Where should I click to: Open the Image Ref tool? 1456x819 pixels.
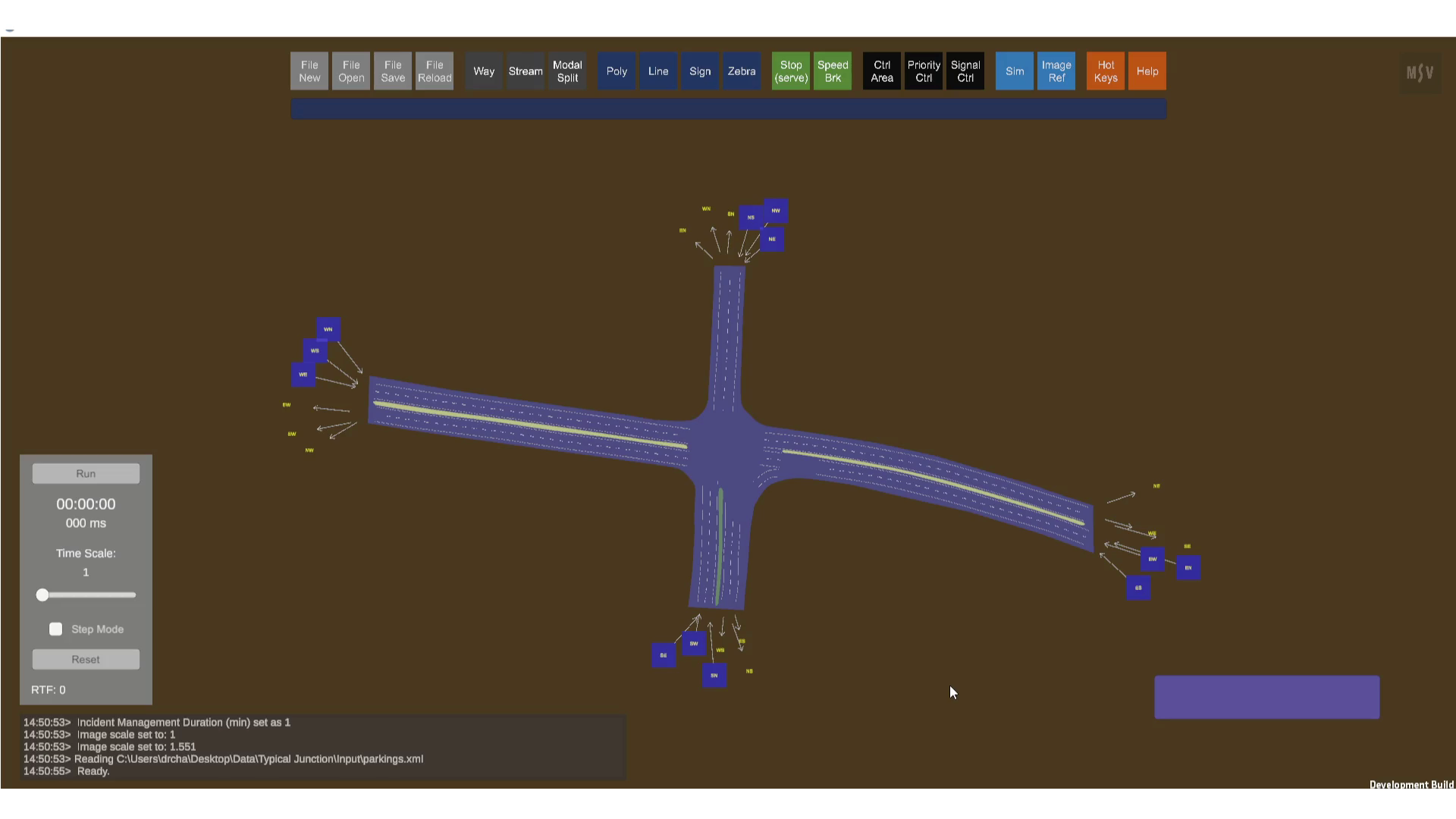point(1056,71)
